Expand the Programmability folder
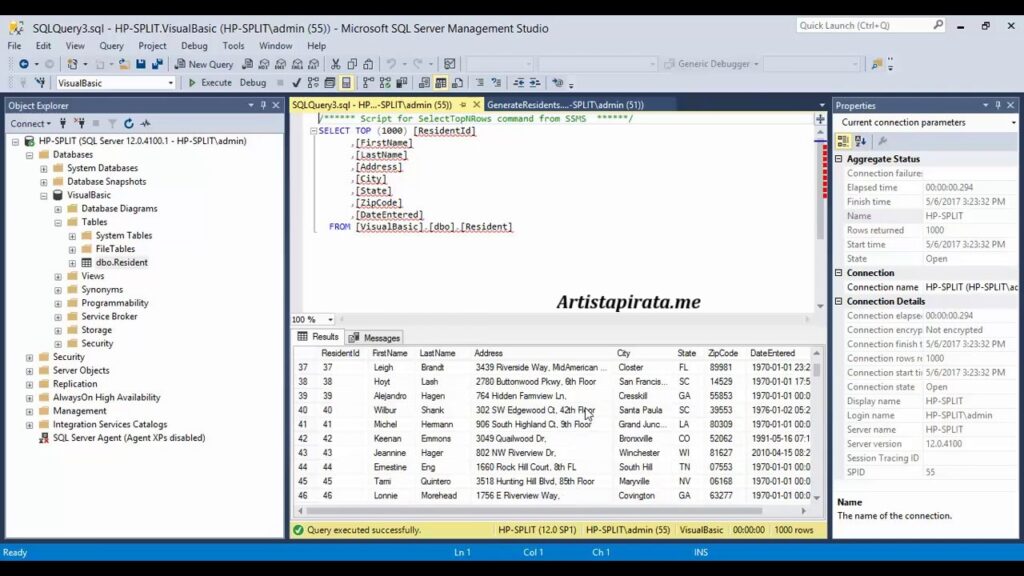The image size is (1024, 576). click(x=58, y=304)
